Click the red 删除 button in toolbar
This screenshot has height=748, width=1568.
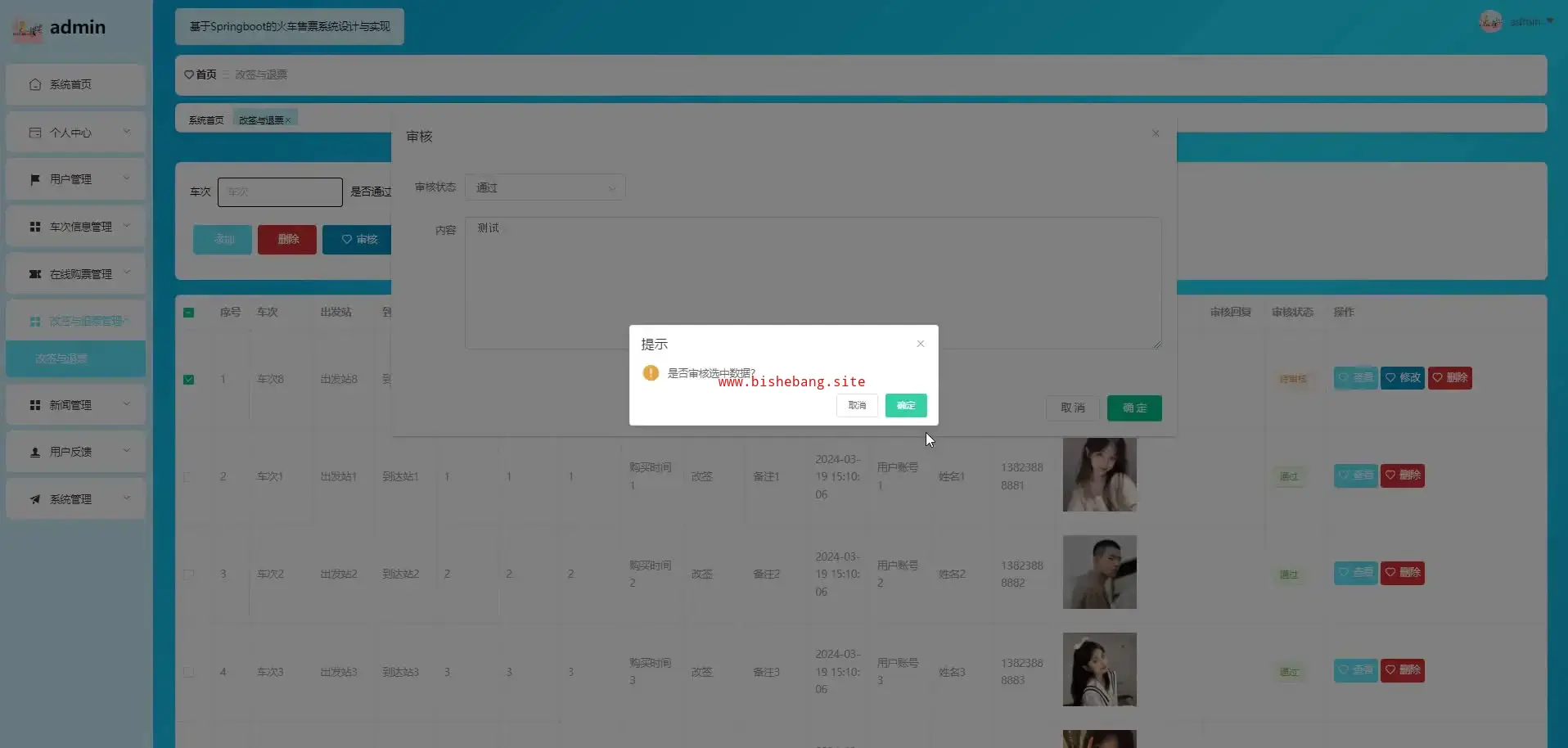pyautogui.click(x=287, y=239)
